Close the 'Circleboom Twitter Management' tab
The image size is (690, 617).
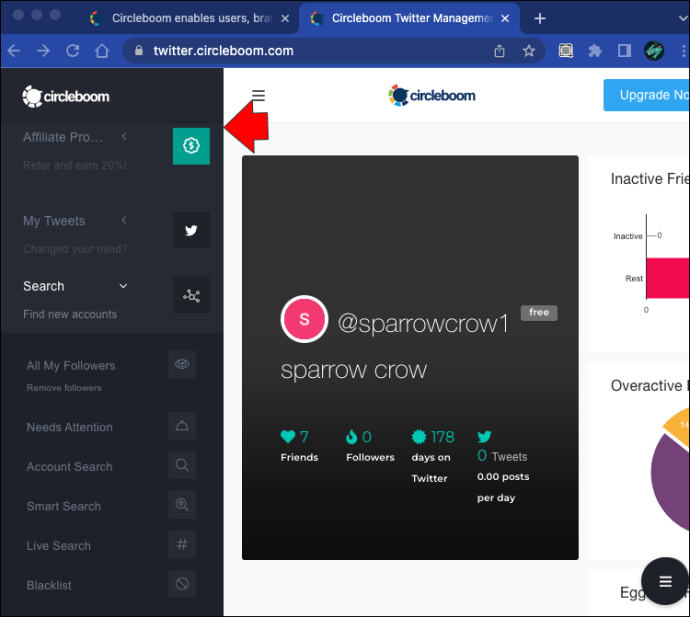(505, 18)
